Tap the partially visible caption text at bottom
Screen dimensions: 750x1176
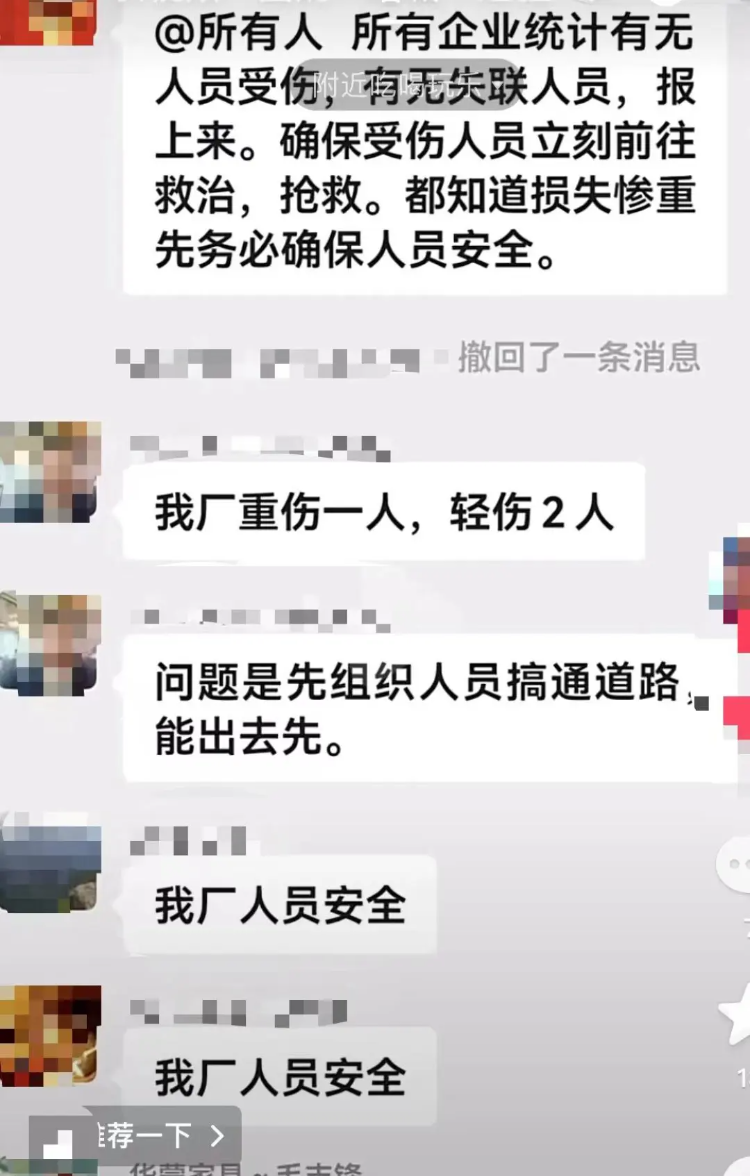[245, 1168]
